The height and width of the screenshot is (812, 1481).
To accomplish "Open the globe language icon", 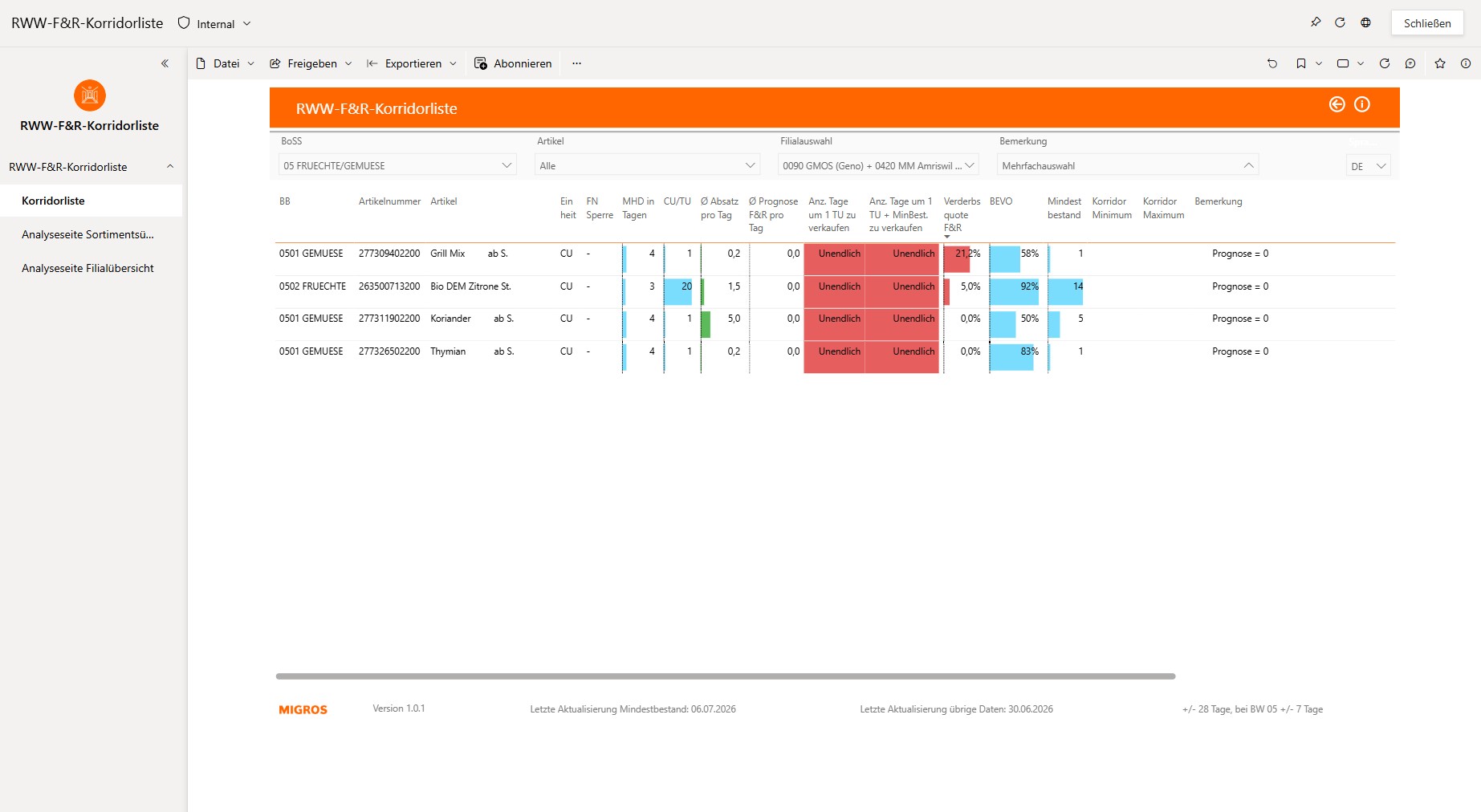I will click(1365, 22).
